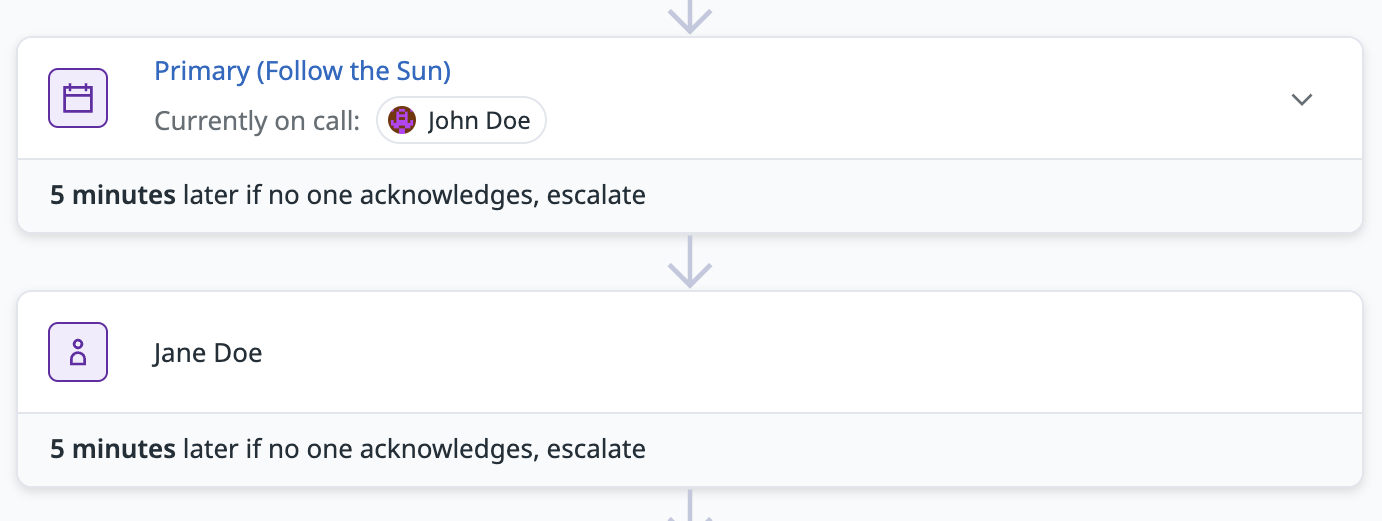Select the John Doe name in on-call chip
This screenshot has width=1382, height=521.
(x=479, y=121)
